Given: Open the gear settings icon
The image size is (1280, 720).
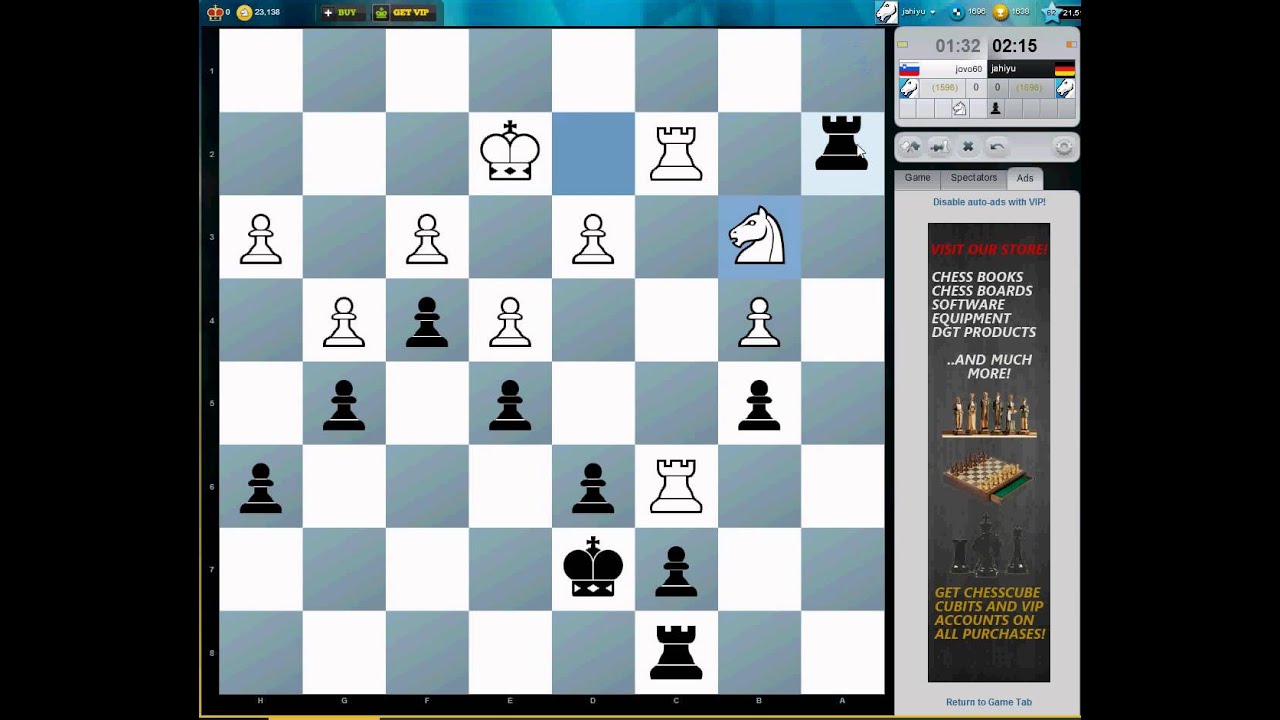Looking at the screenshot, I should click(1064, 147).
